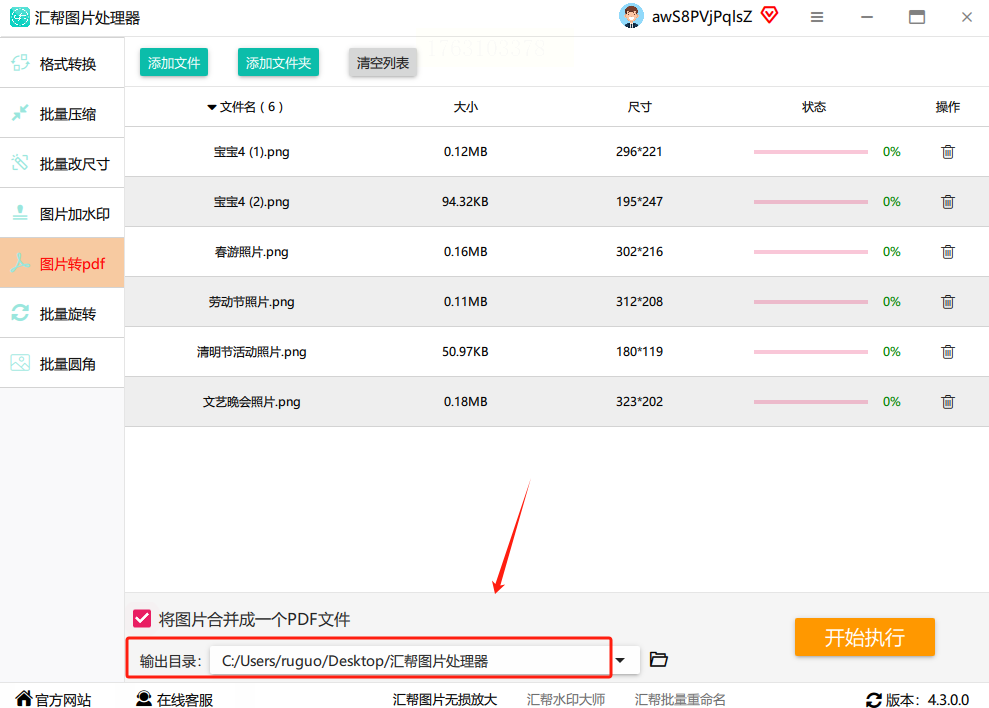
Task: Remove 春游照片.png with its trash icon
Action: pos(947,252)
